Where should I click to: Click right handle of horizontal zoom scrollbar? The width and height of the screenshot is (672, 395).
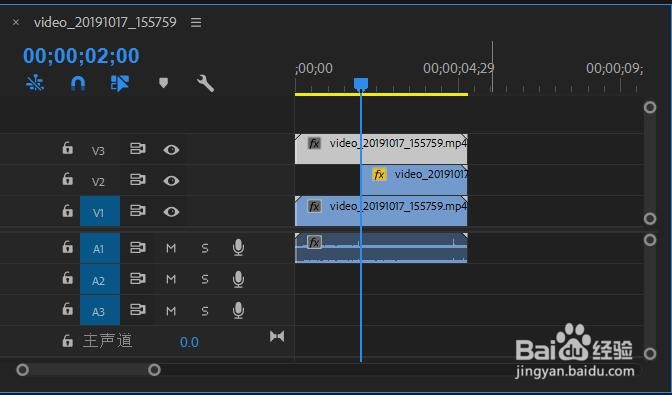click(x=154, y=369)
